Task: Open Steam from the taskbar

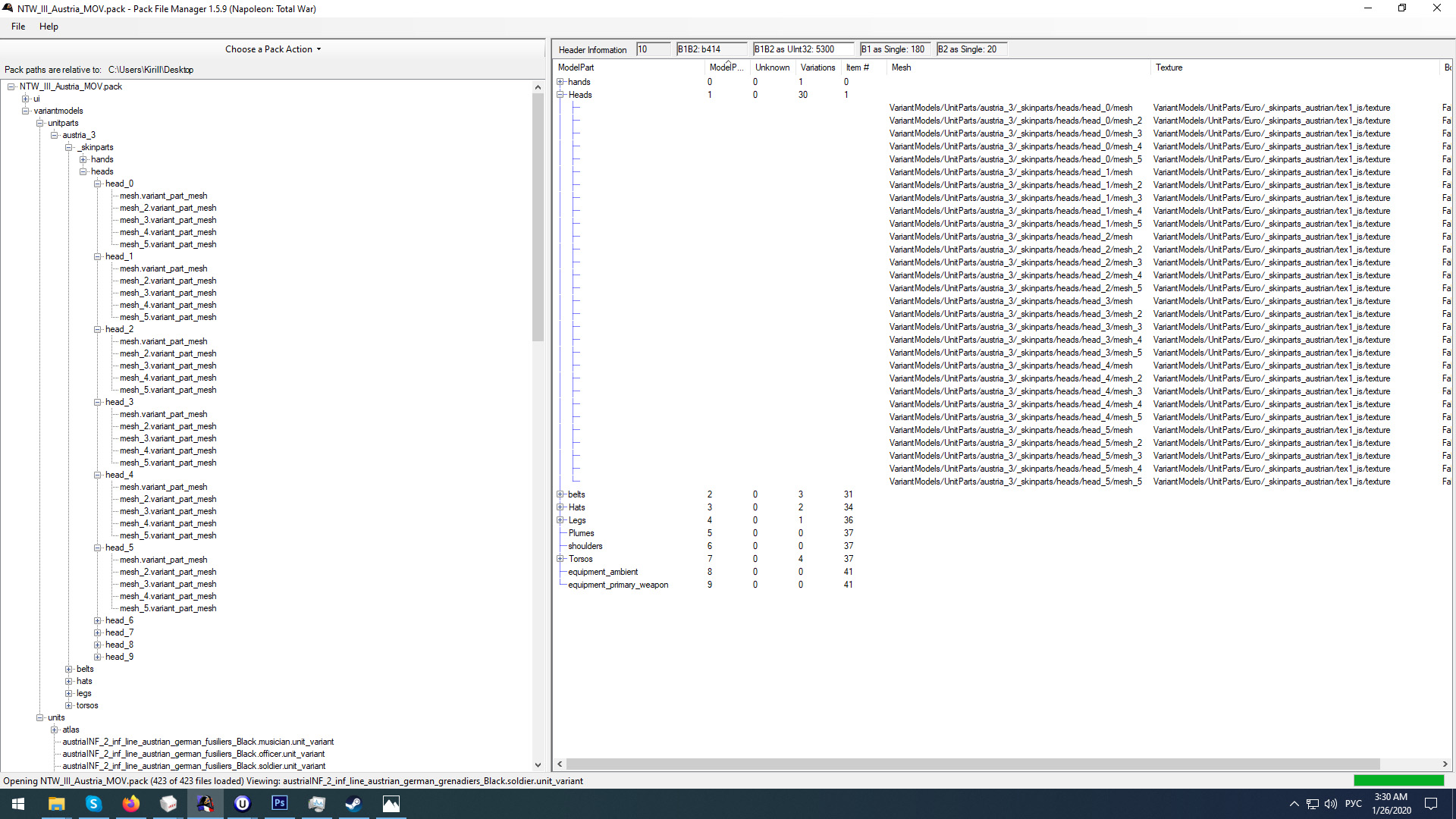Action: (353, 804)
